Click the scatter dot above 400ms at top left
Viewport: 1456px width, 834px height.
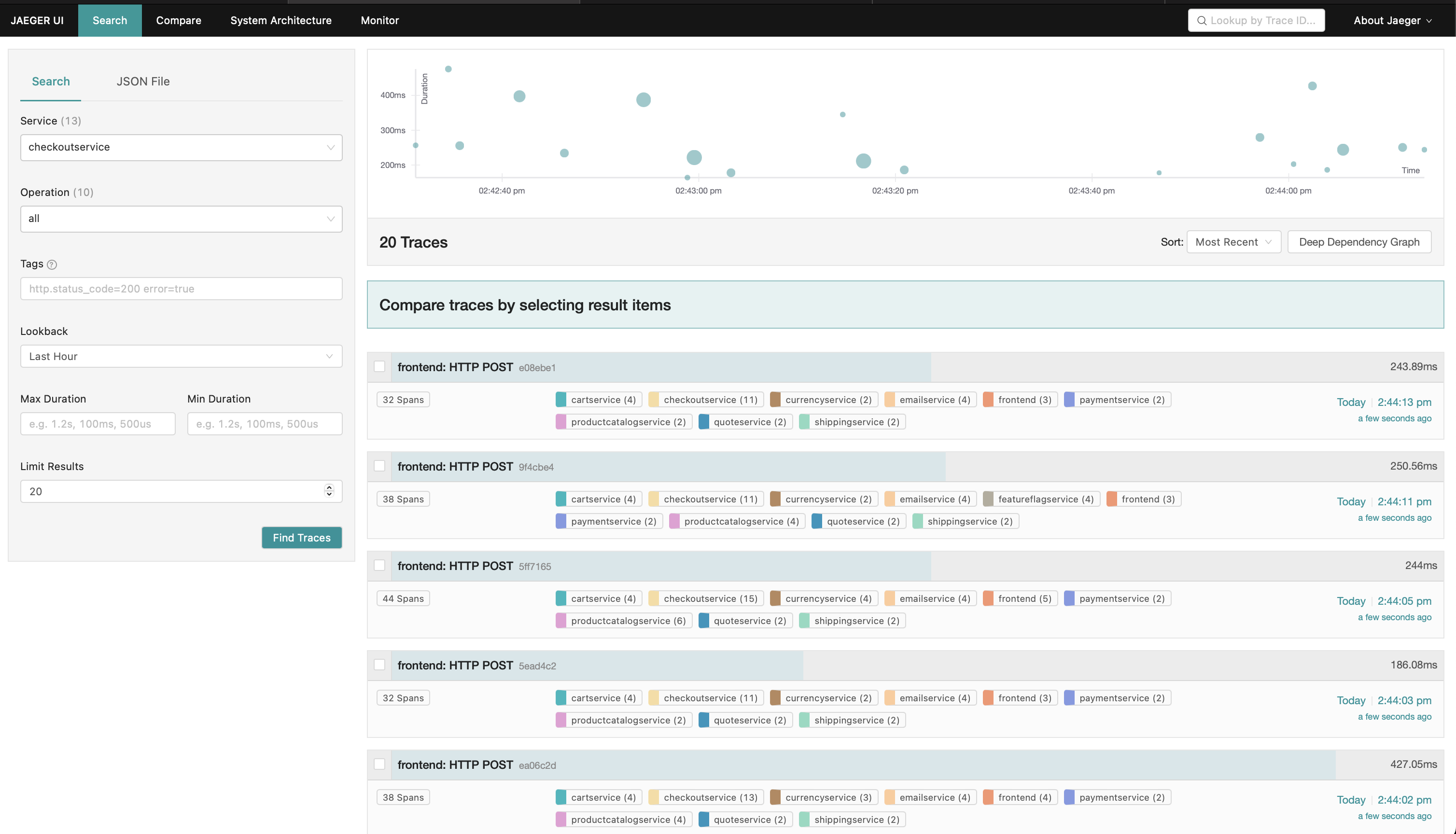[448, 69]
